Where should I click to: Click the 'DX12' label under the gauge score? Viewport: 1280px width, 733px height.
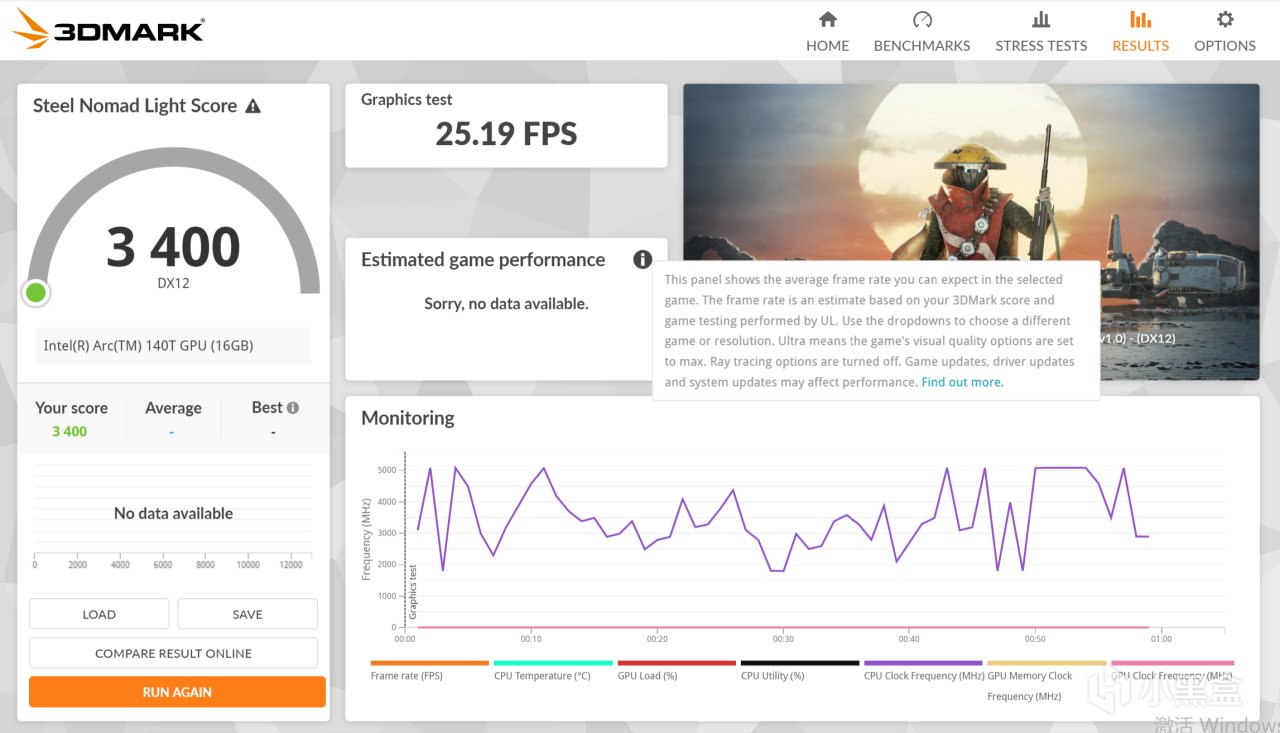[173, 283]
